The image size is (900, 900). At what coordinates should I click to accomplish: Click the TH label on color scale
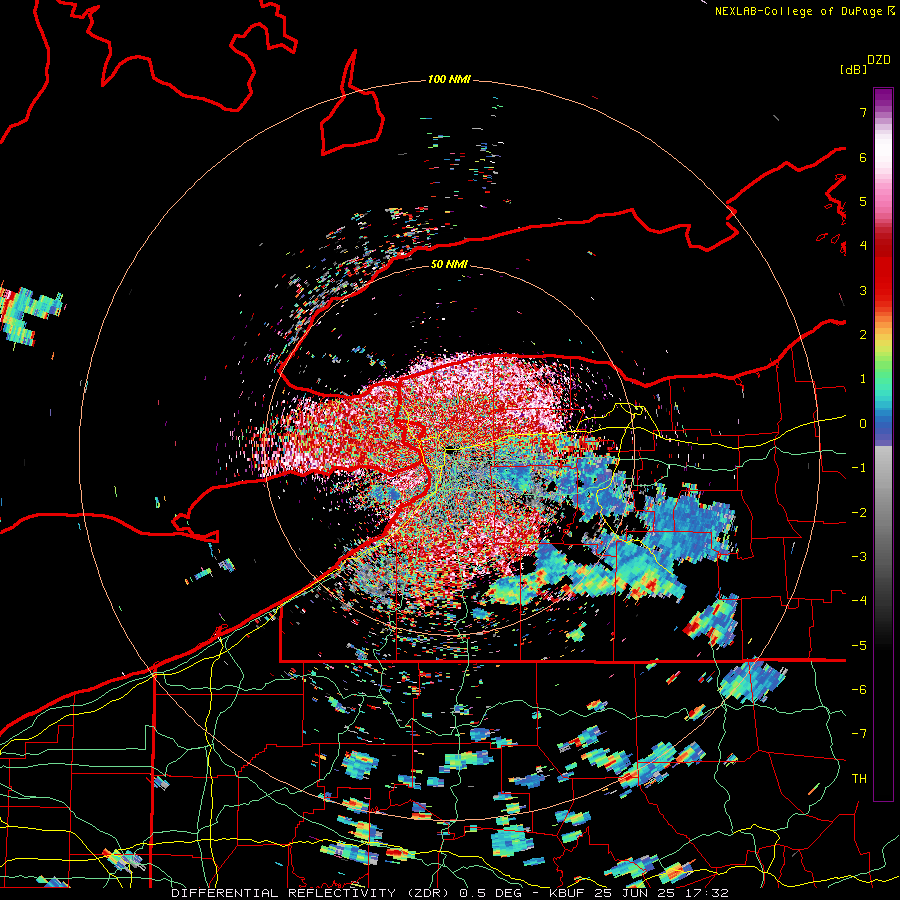coord(859,778)
